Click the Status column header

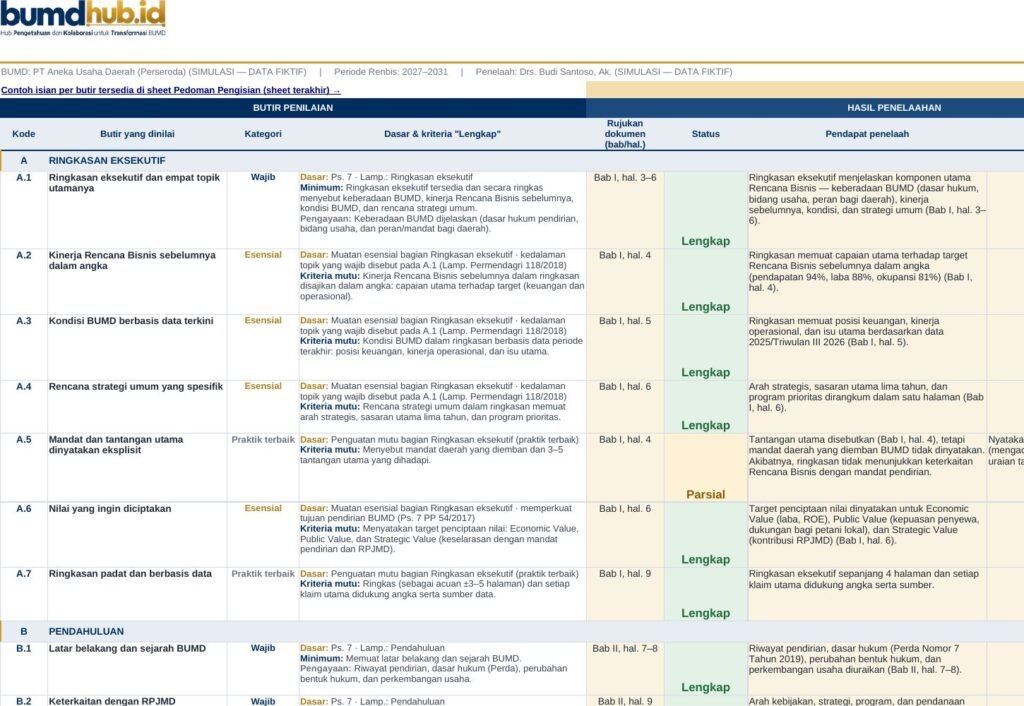705,134
